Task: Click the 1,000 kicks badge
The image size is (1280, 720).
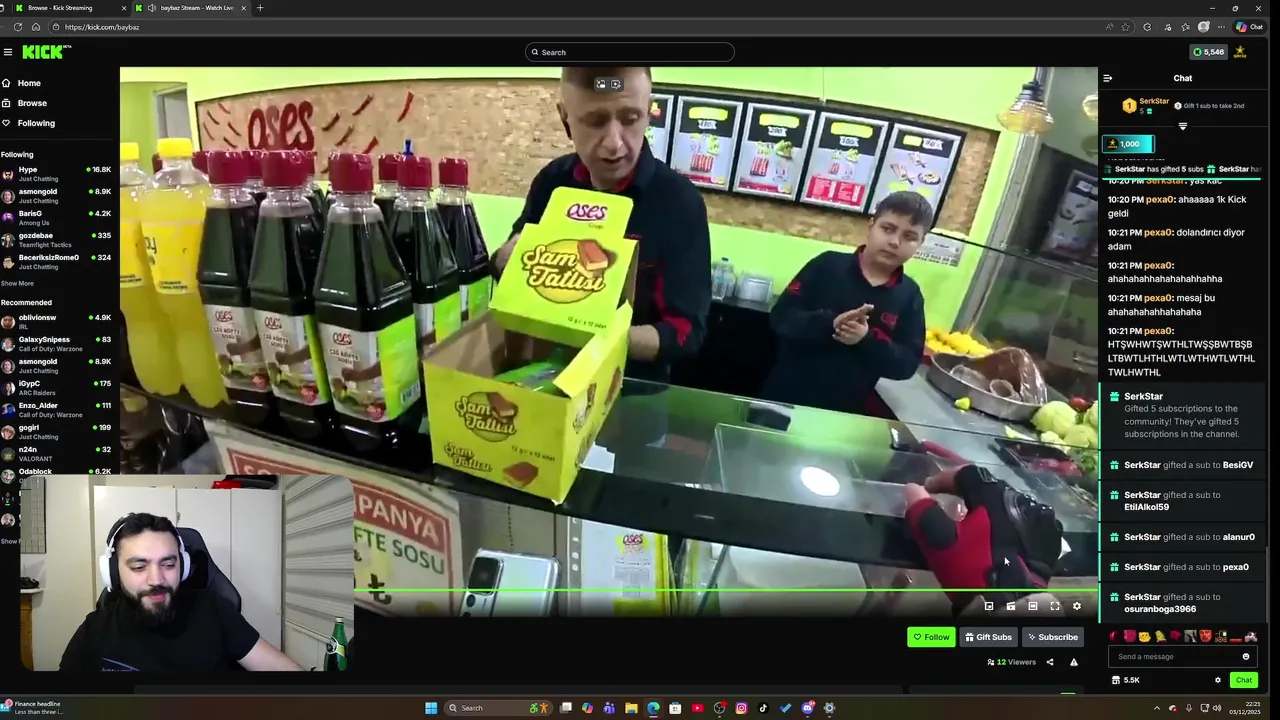Action: pyautogui.click(x=1129, y=144)
